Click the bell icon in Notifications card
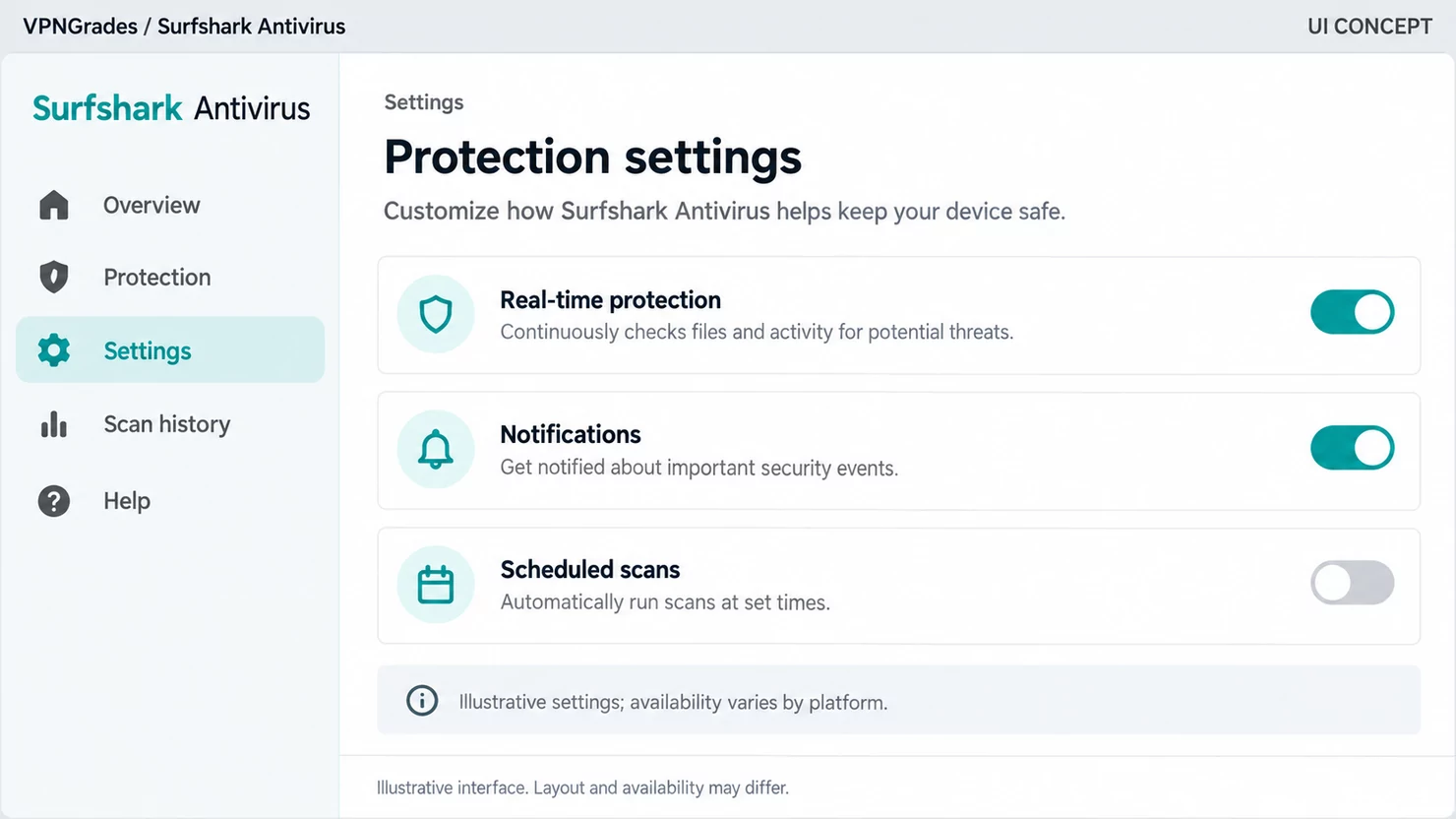 click(436, 450)
